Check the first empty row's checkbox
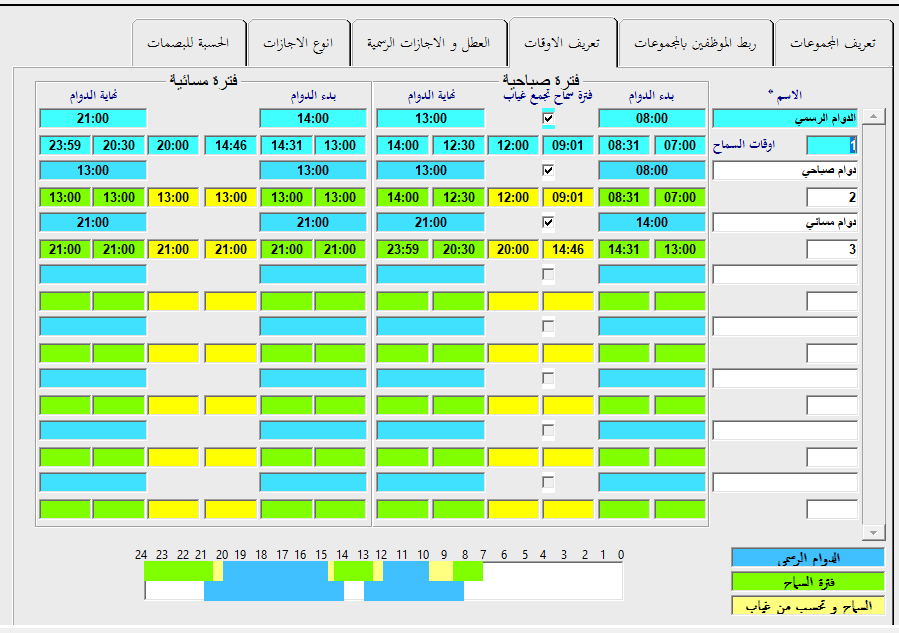899x633 pixels. [x=548, y=275]
